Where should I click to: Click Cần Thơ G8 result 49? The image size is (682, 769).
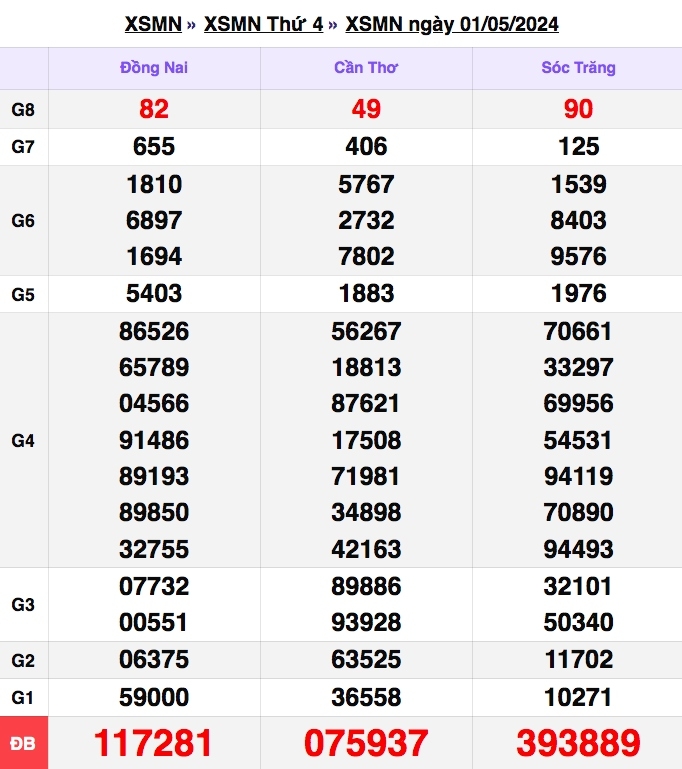pos(366,109)
